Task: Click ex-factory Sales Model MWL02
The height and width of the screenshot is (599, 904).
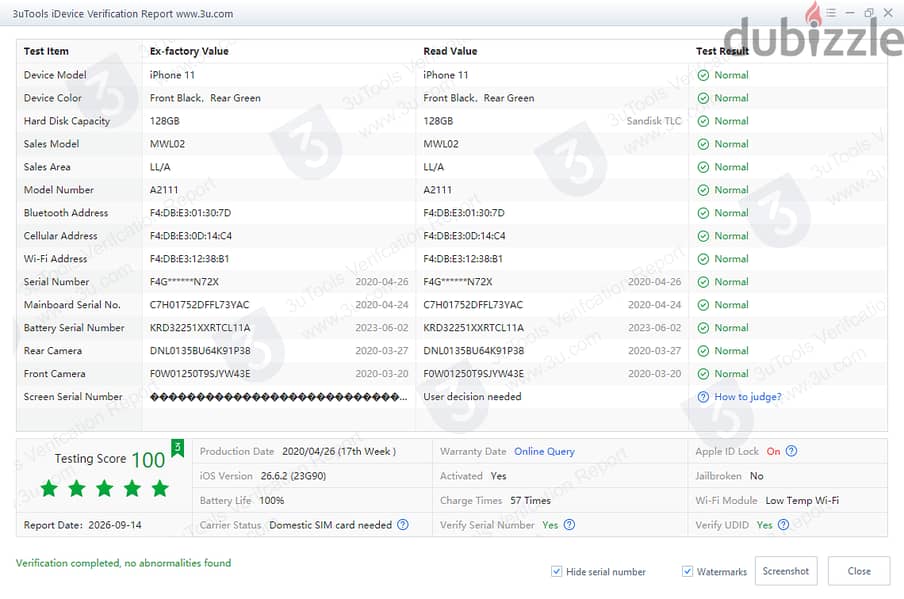Action: coord(167,144)
